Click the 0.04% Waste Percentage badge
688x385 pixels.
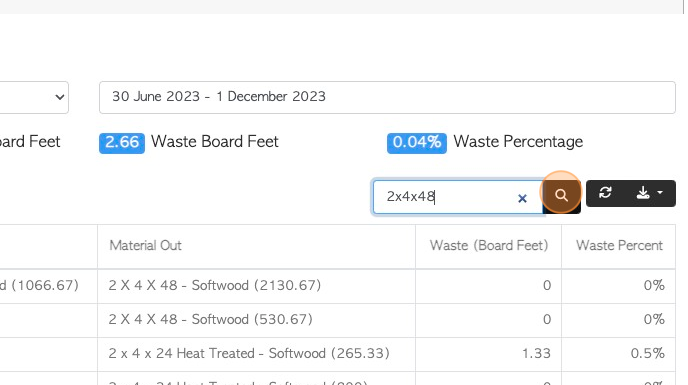[417, 143]
